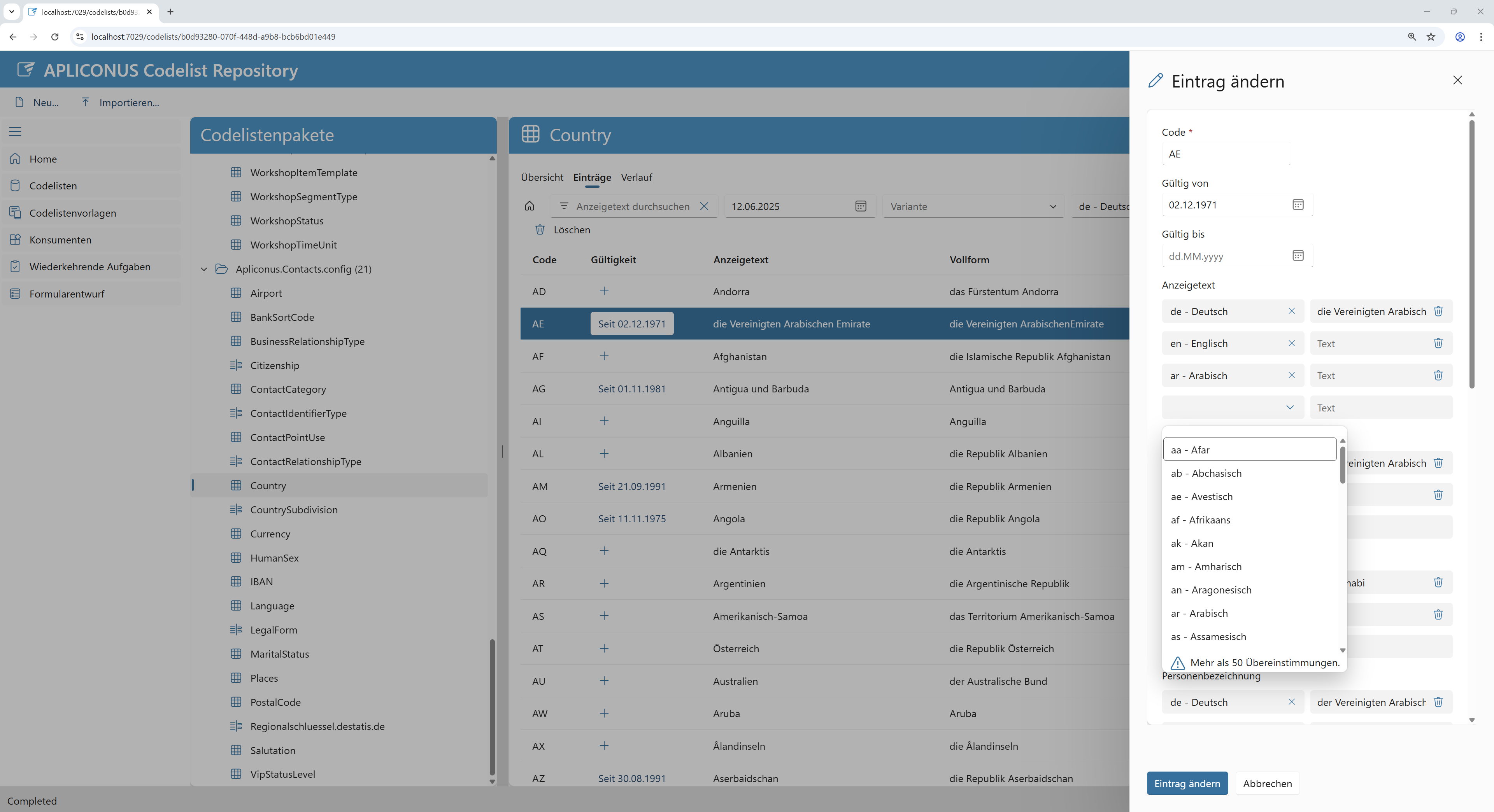The width and height of the screenshot is (1494, 812).
Task: Bookmark this page with star icon
Action: coord(1431,37)
